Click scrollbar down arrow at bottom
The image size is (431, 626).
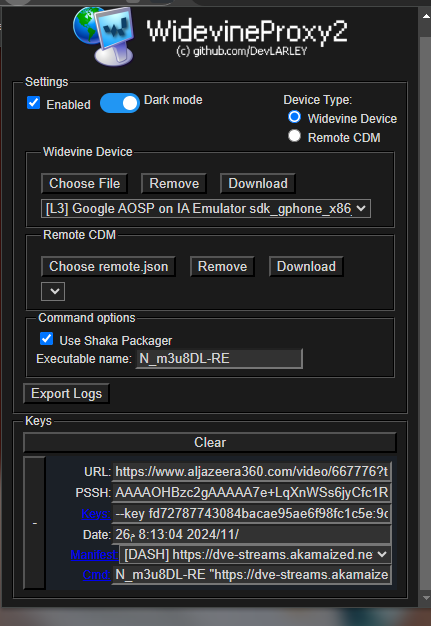(x=425, y=598)
